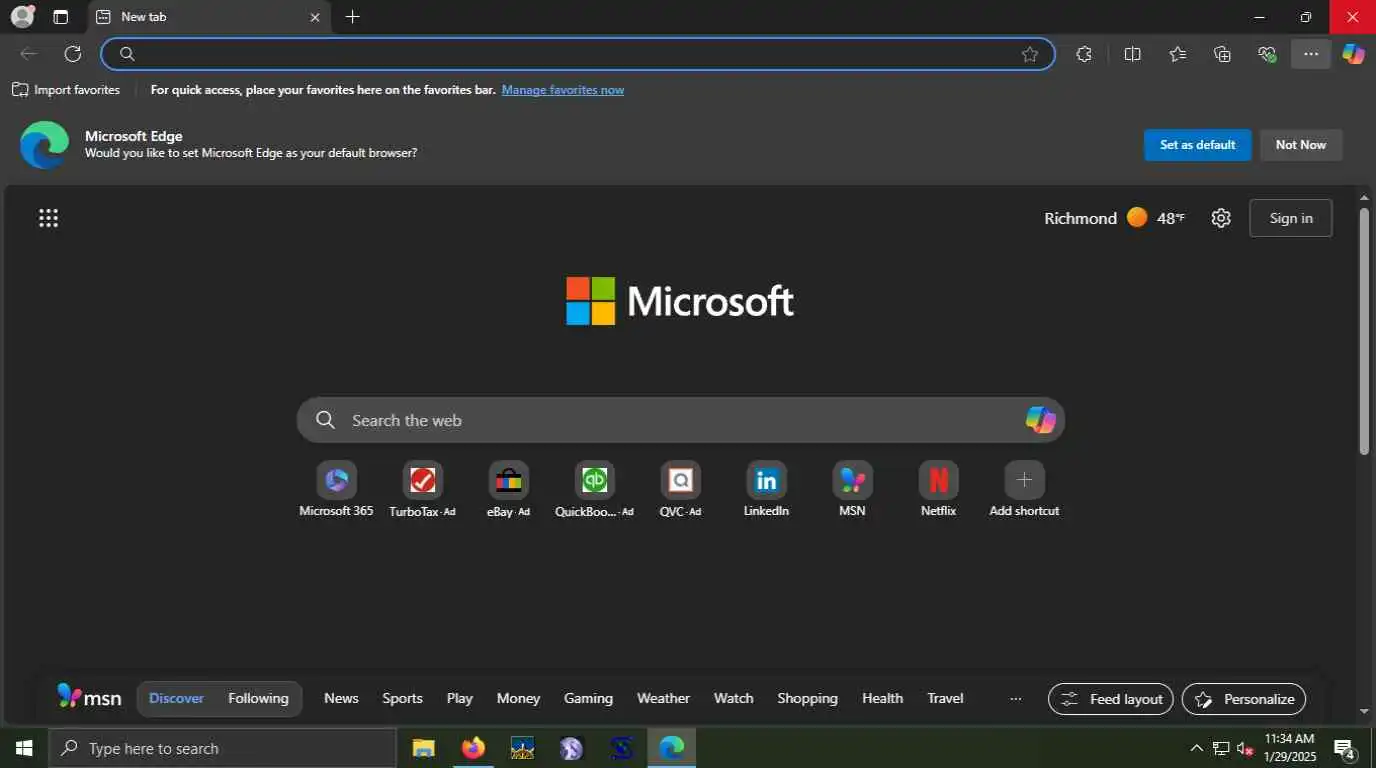Open the muted volume tray icon

point(1245,748)
